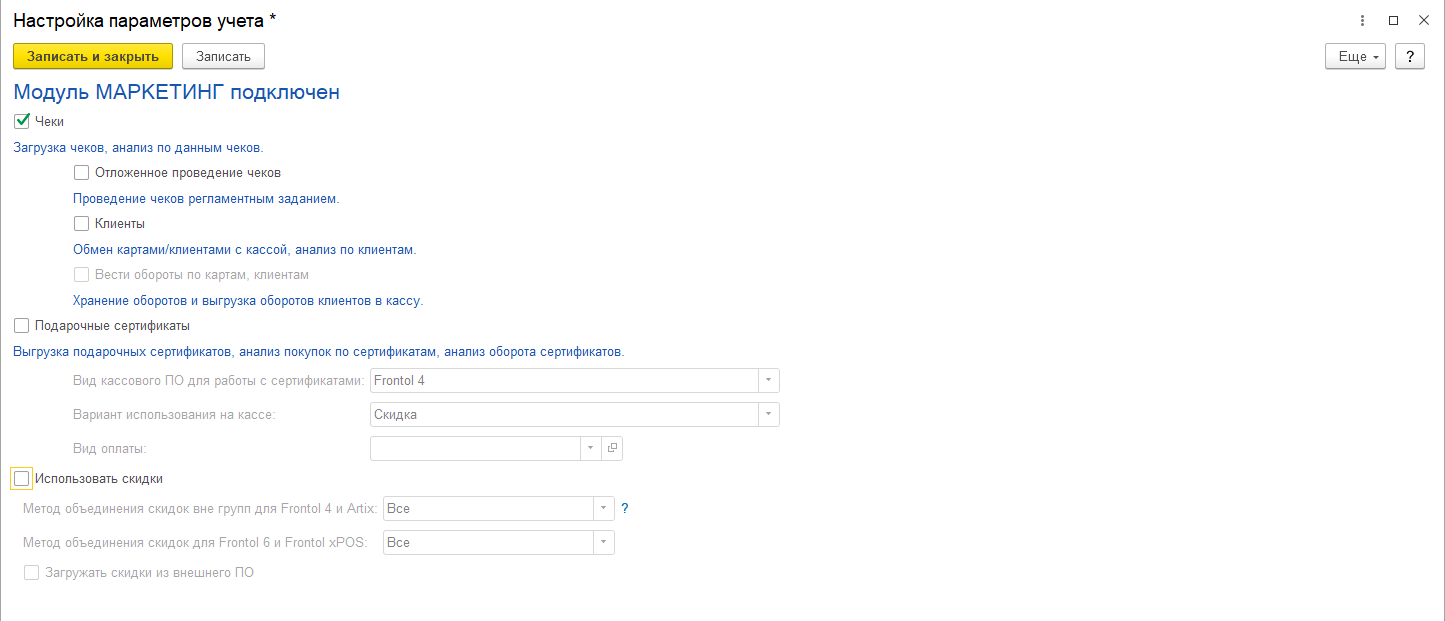
Task: Click the blue question mark hint for Frontol 4
Action: [x=625, y=508]
